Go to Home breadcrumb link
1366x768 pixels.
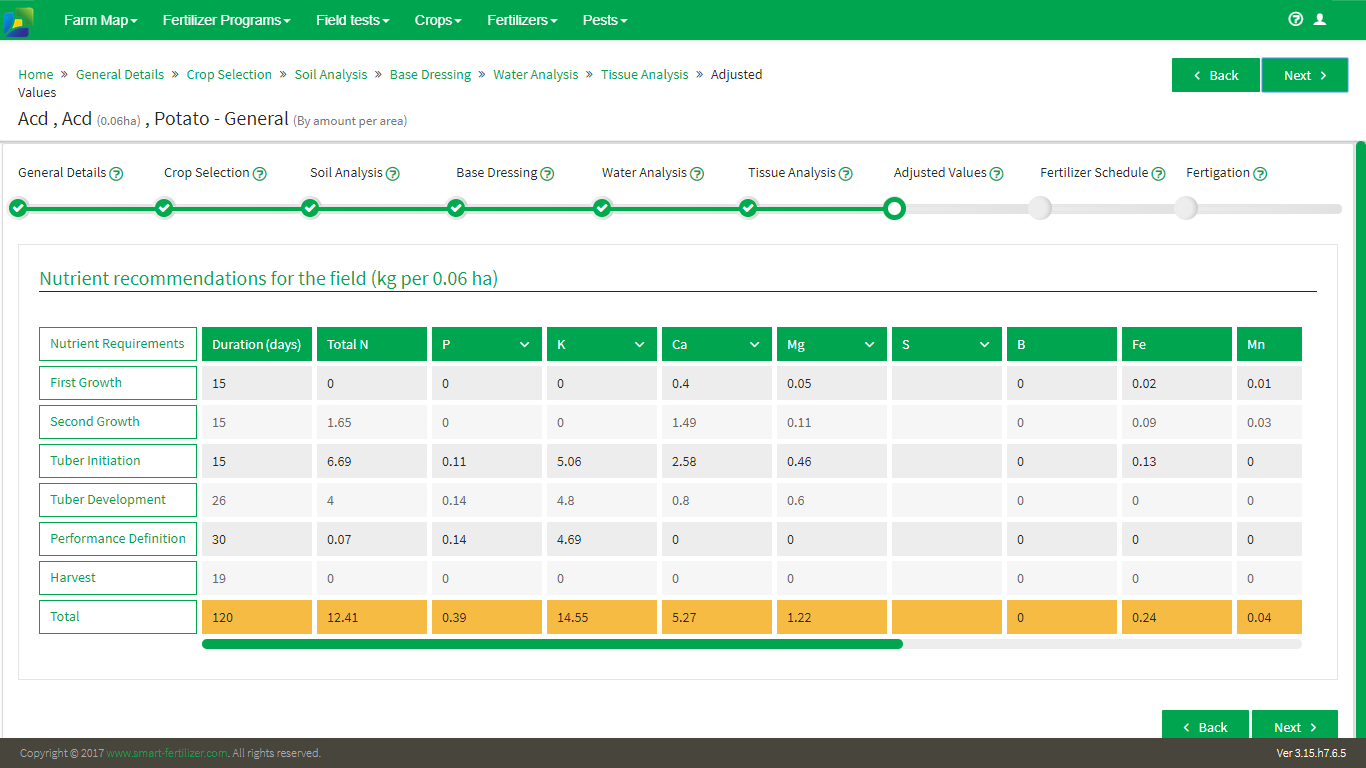(36, 75)
